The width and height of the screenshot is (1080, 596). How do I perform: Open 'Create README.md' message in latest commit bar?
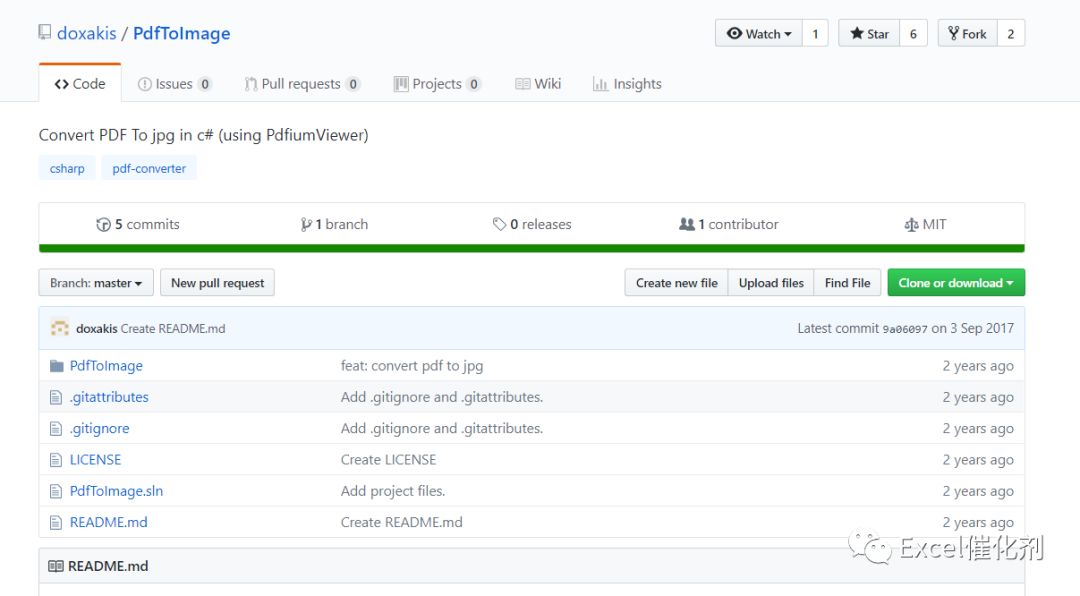click(173, 329)
